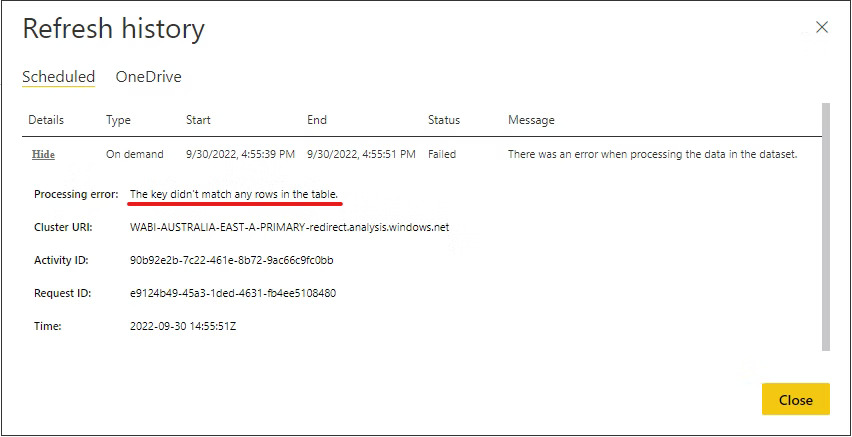Select the Scheduled tab
The height and width of the screenshot is (437, 852).
coord(58,77)
